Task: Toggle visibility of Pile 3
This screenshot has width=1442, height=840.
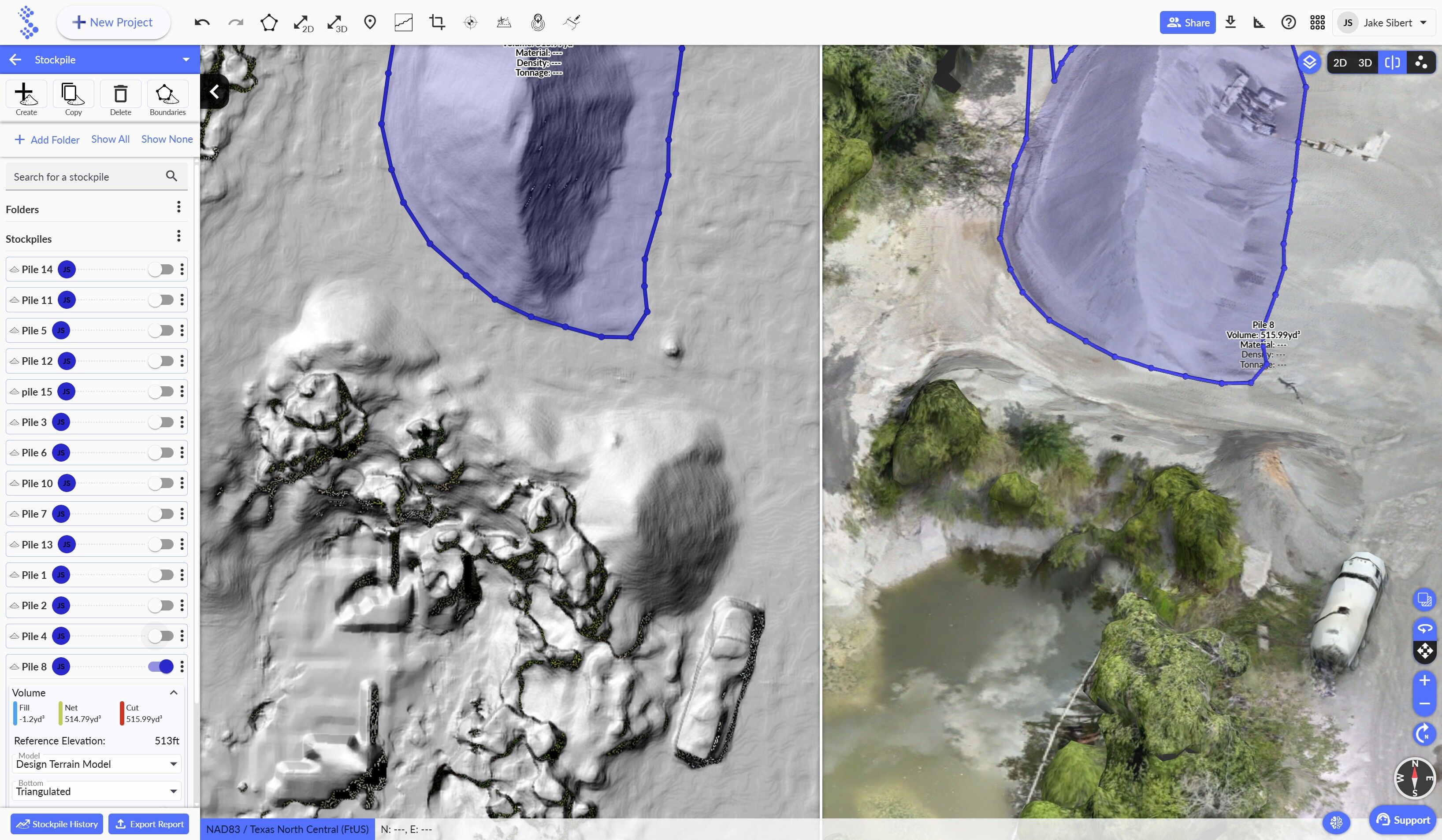Action: pos(161,422)
